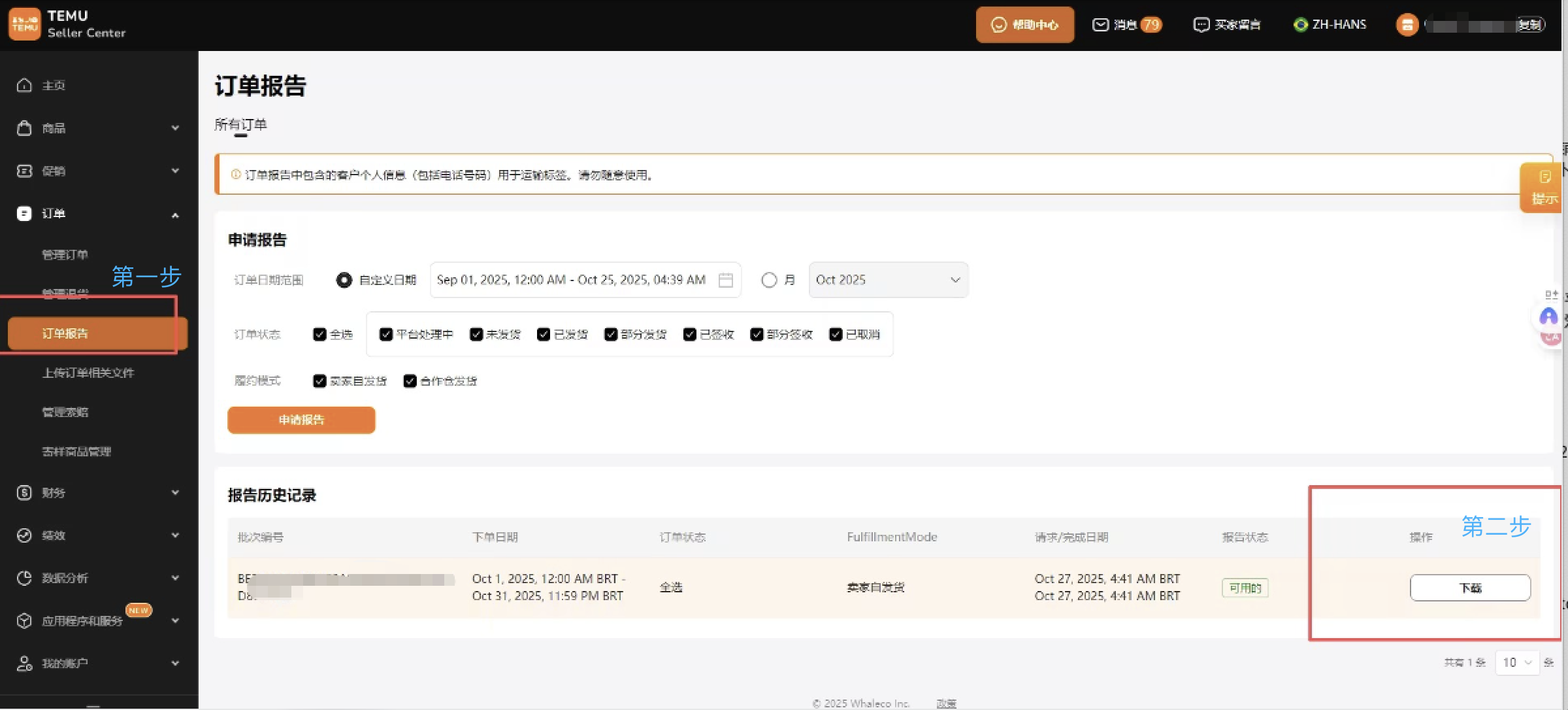The height and width of the screenshot is (710, 1568).
Task: Click the 申请报告 button
Action: click(301, 420)
